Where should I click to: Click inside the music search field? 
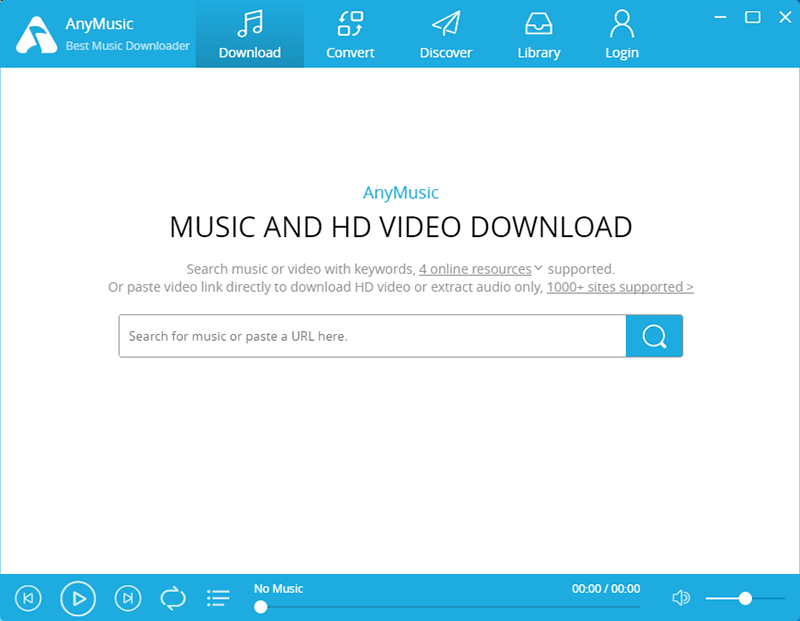370,336
